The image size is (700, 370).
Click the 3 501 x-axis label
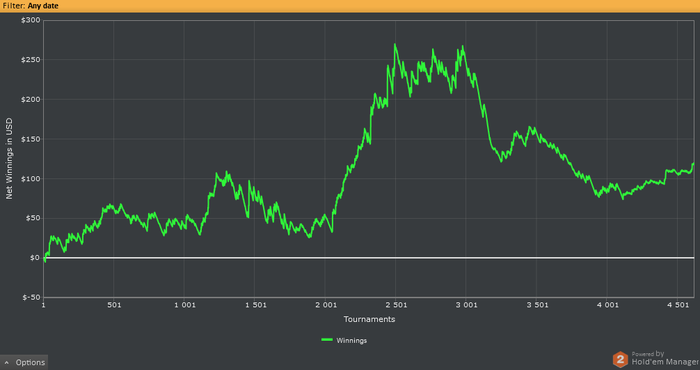537,305
